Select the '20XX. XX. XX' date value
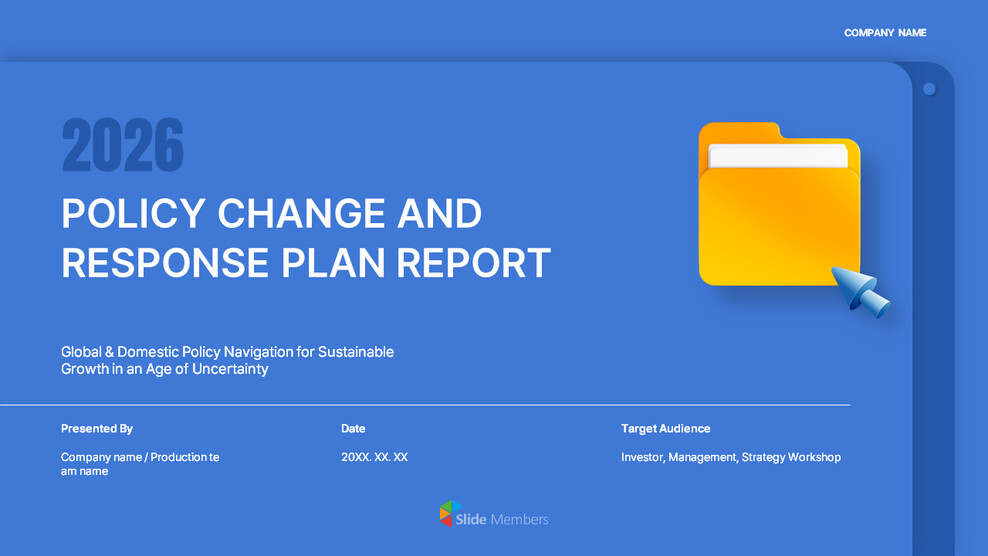The width and height of the screenshot is (988, 556). click(x=374, y=457)
